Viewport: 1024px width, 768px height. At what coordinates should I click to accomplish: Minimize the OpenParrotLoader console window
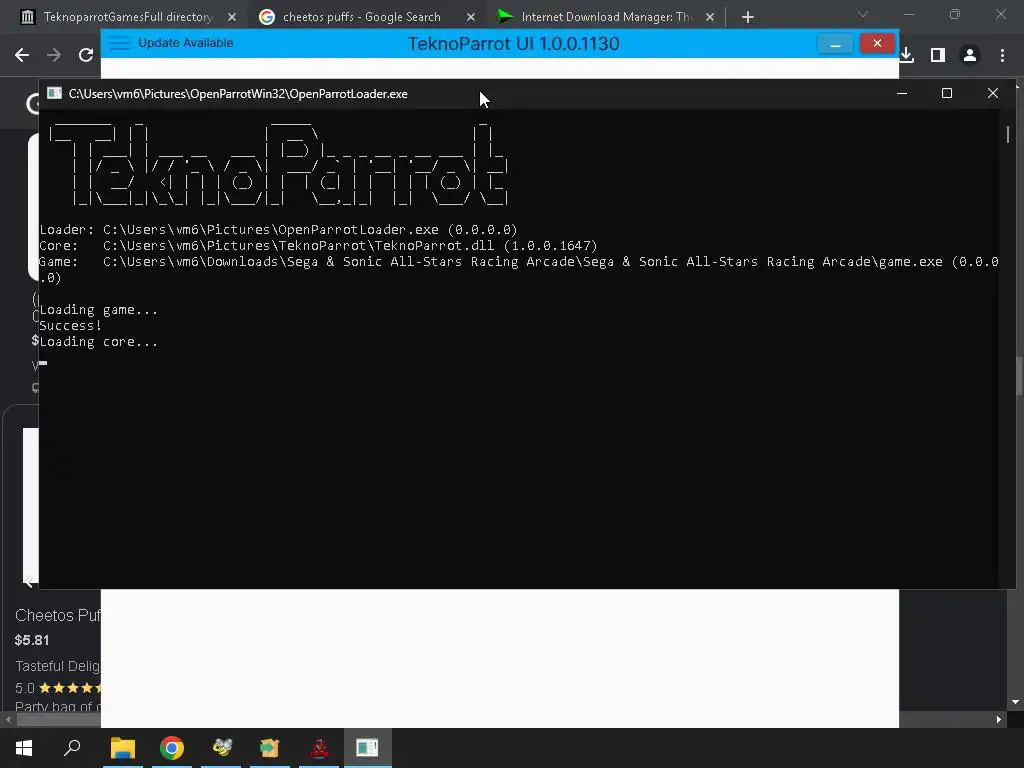[902, 93]
